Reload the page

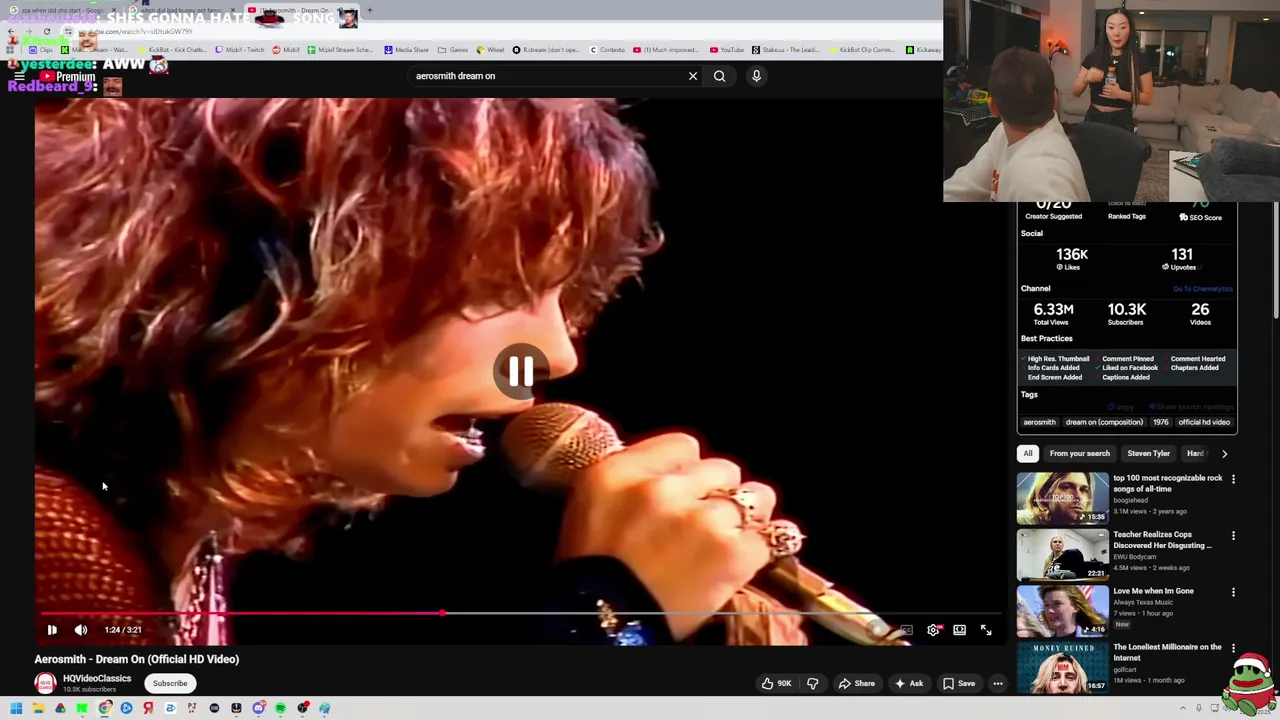(46, 32)
